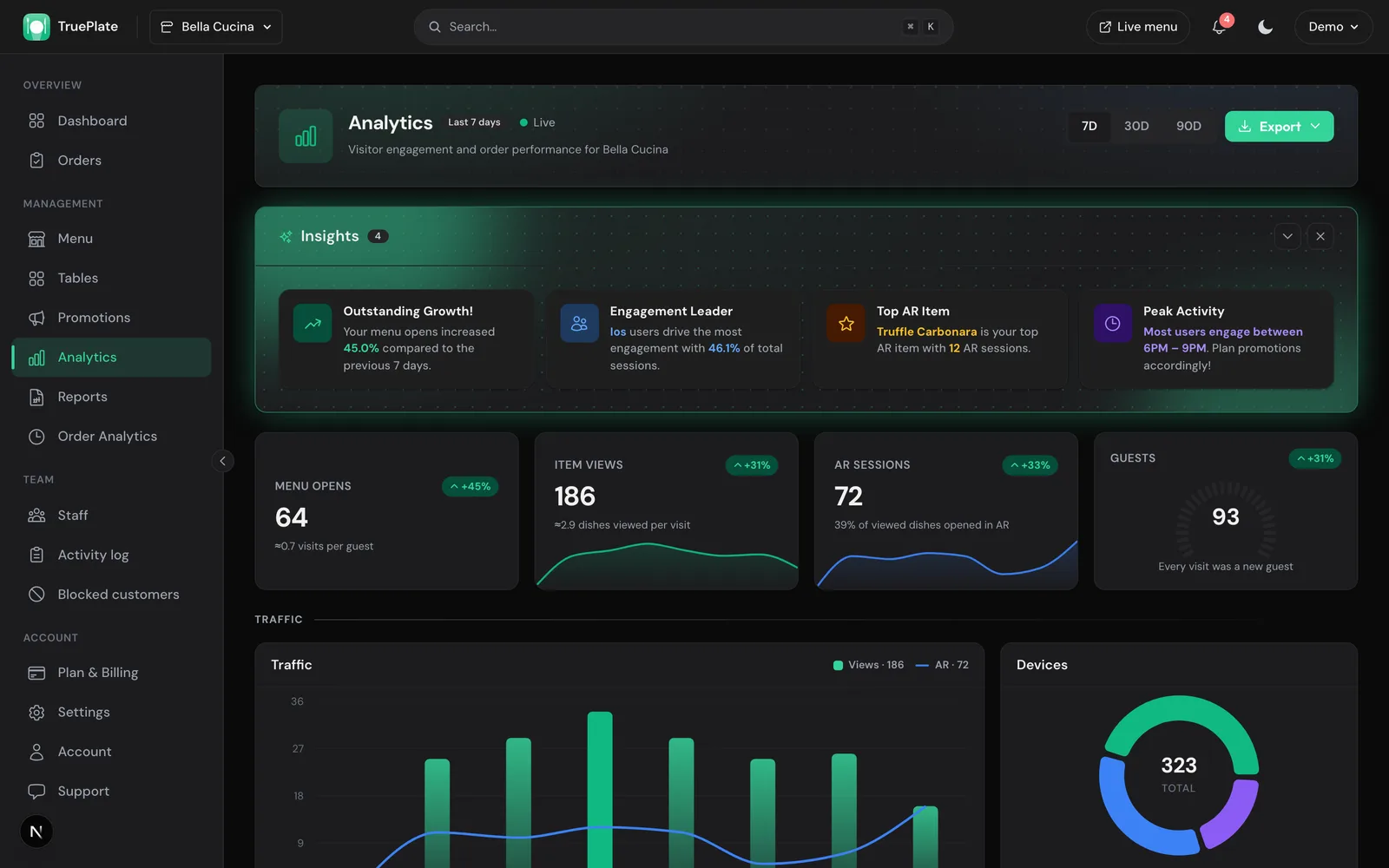Click the Outstanding Growth trend icon
1389x868 pixels.
313,324
